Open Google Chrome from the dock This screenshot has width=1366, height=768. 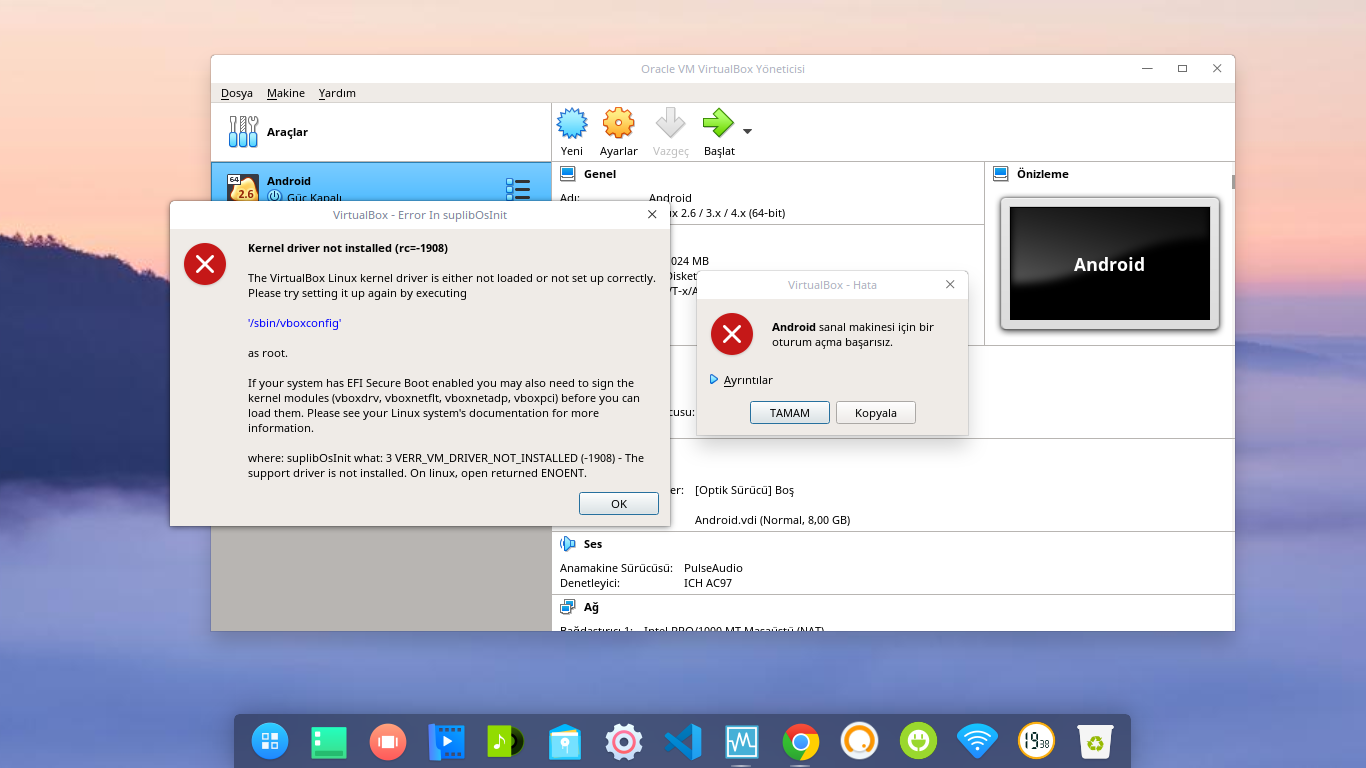(801, 741)
